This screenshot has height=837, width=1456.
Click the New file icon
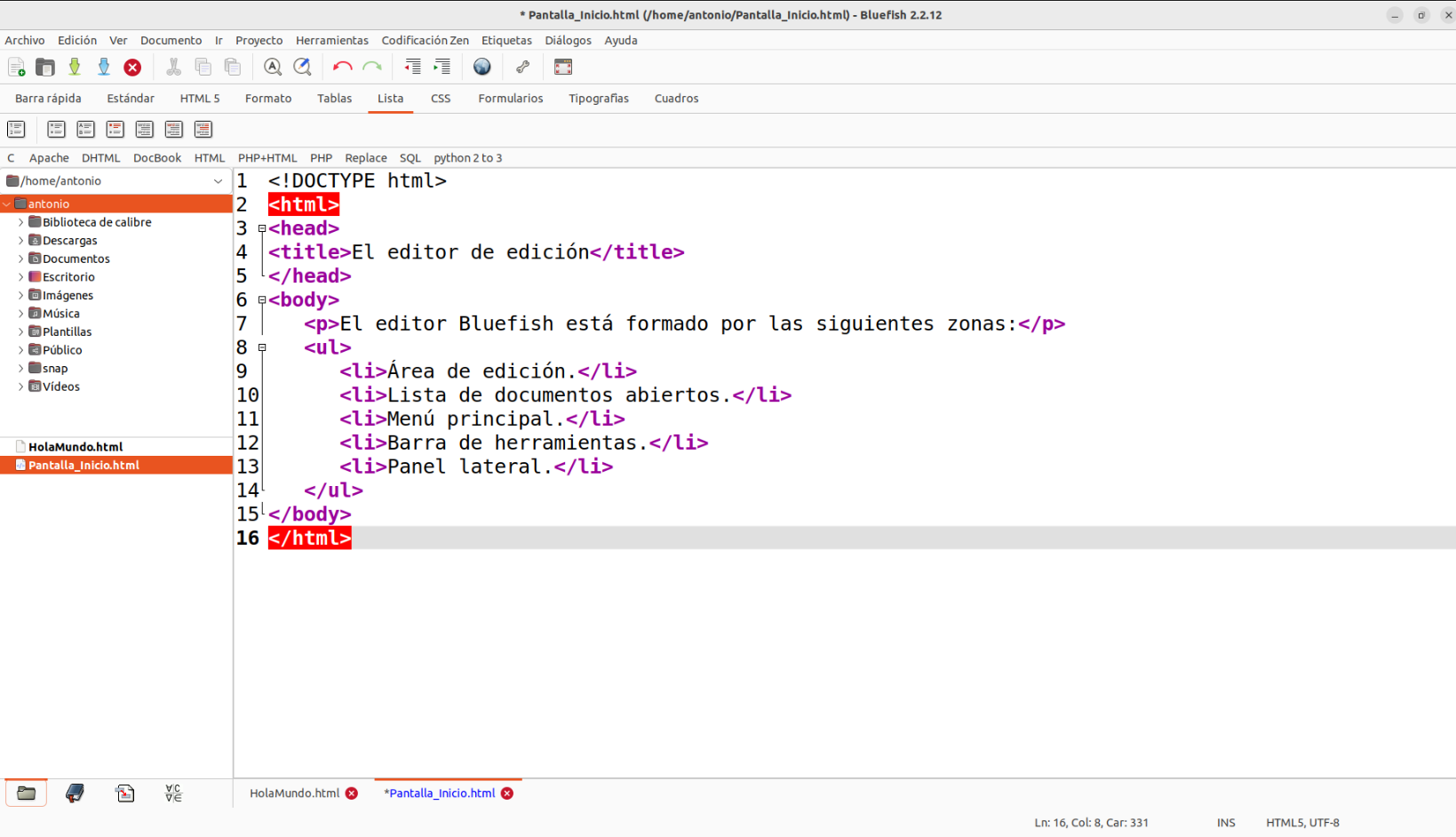click(x=16, y=67)
